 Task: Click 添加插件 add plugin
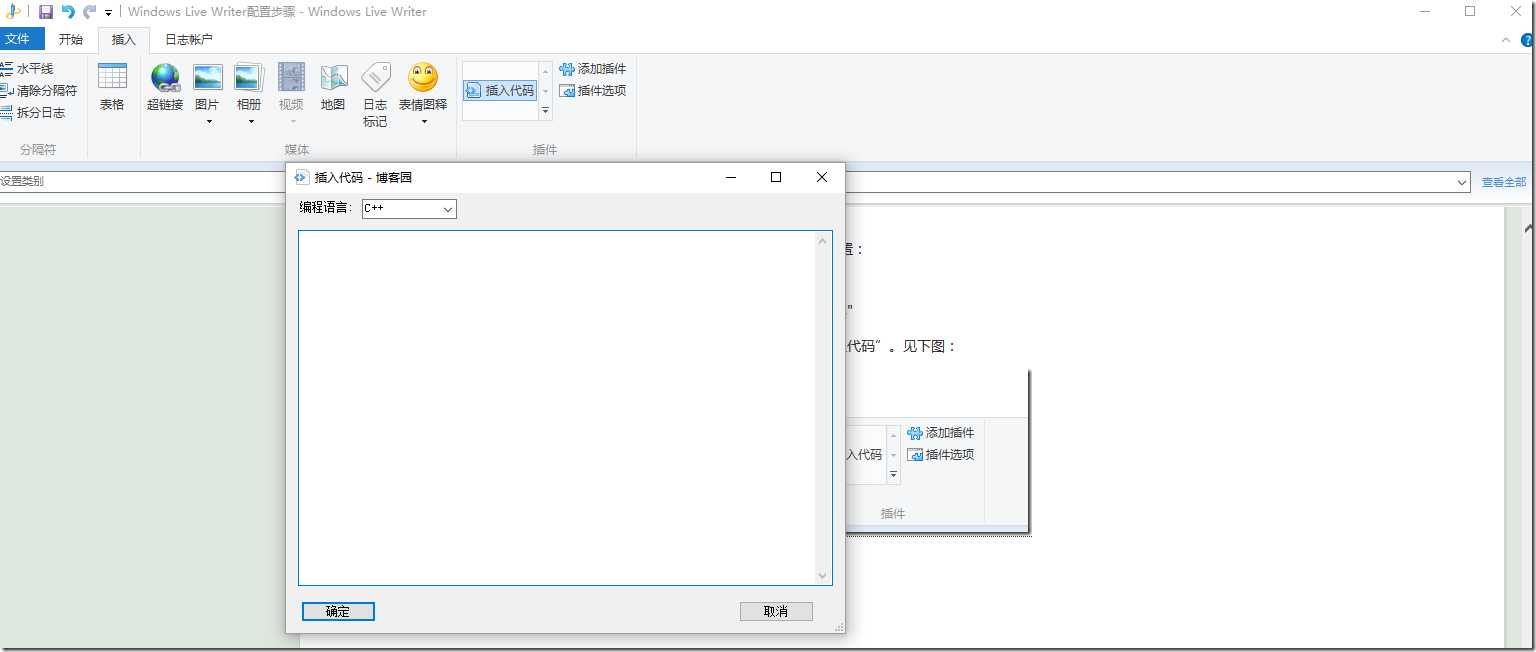pos(593,69)
